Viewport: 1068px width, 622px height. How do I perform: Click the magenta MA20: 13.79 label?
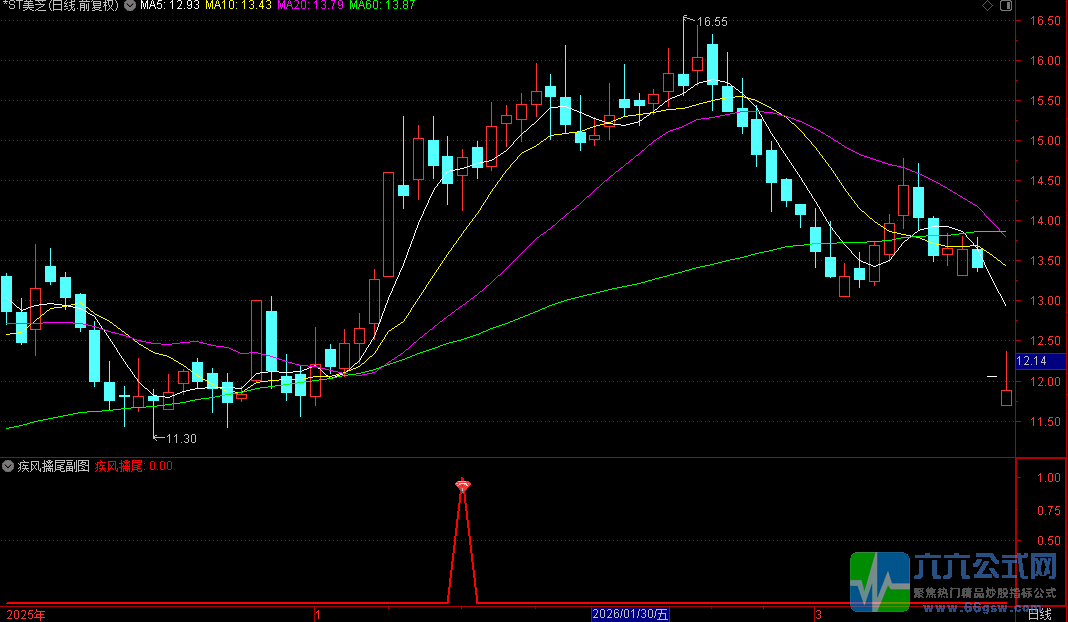311,5
